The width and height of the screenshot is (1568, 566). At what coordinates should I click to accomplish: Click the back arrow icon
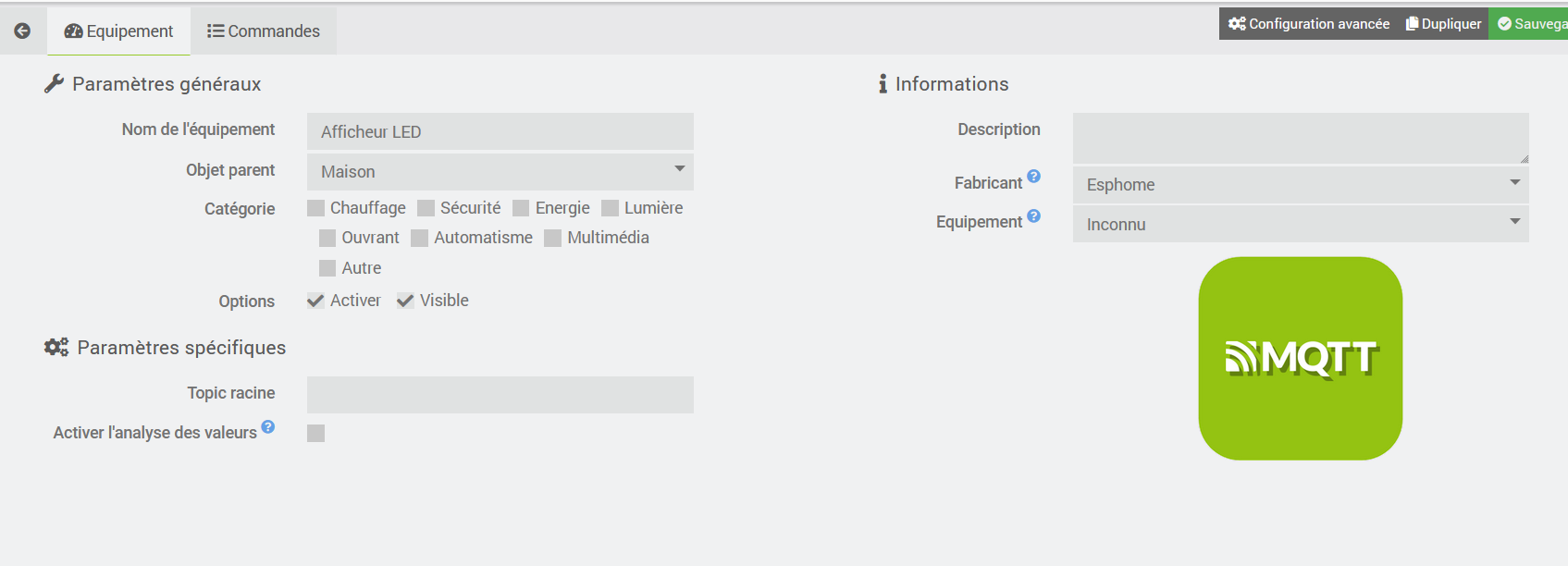(22, 31)
